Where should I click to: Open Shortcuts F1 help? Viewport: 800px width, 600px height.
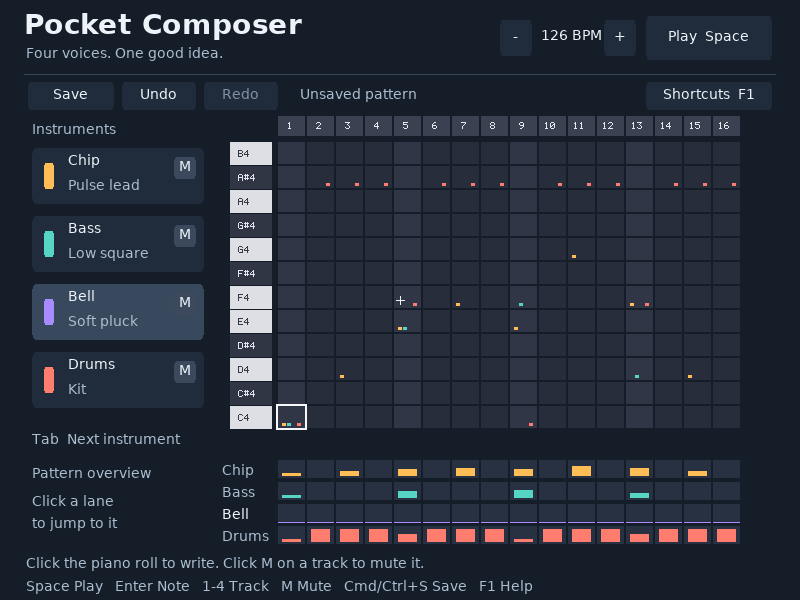[x=709, y=95]
